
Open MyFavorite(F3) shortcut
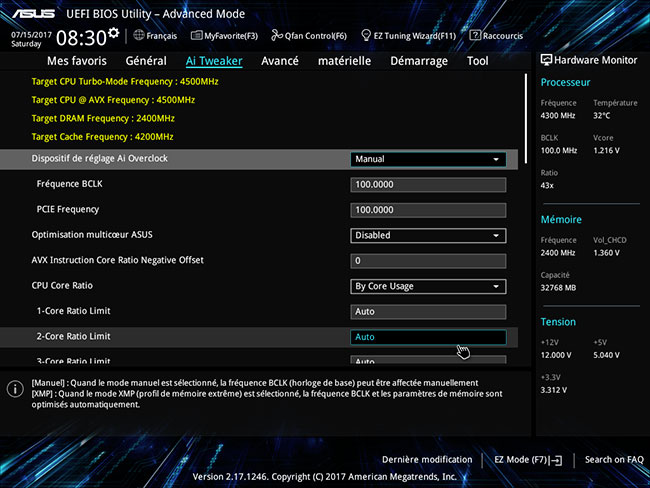[223, 36]
